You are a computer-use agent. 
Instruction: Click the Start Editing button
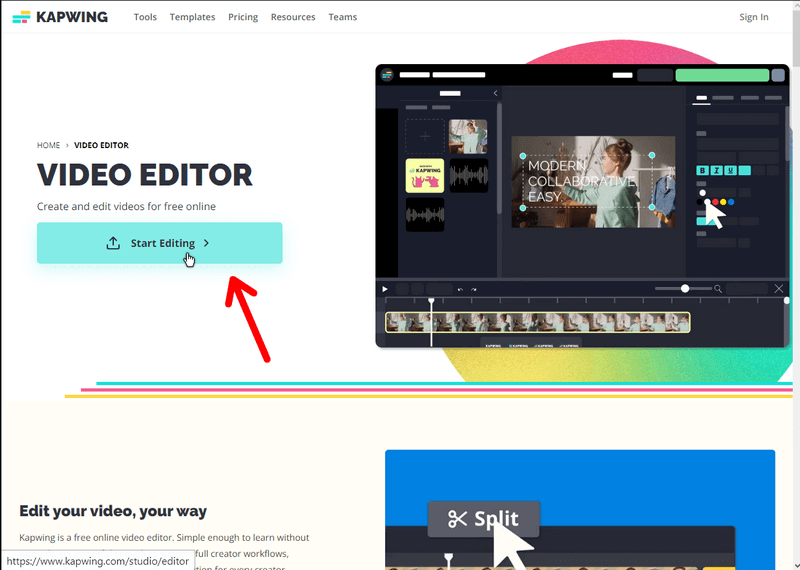(x=160, y=243)
